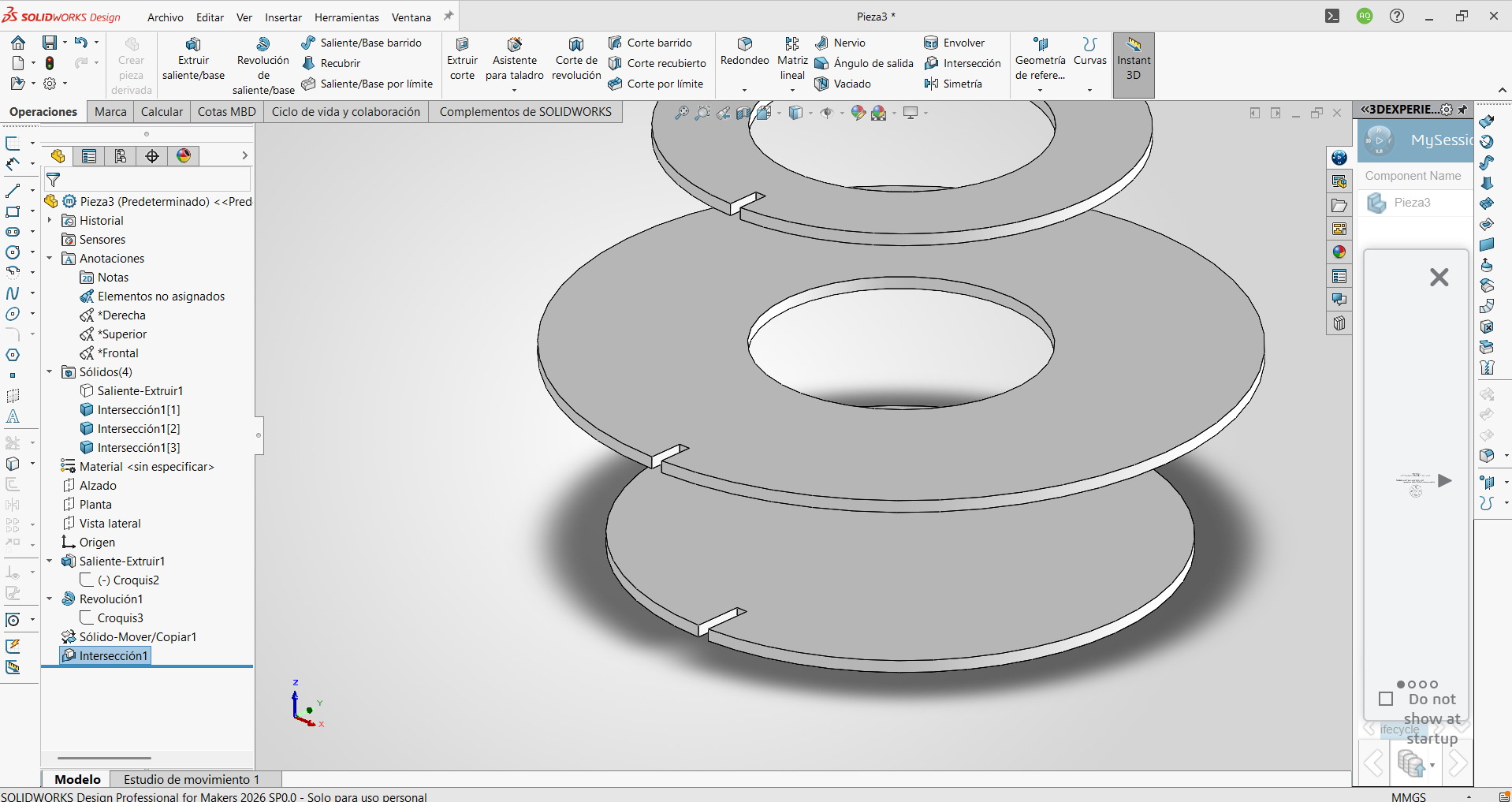Open the Archivo menu
The image size is (1512, 802).
point(166,17)
